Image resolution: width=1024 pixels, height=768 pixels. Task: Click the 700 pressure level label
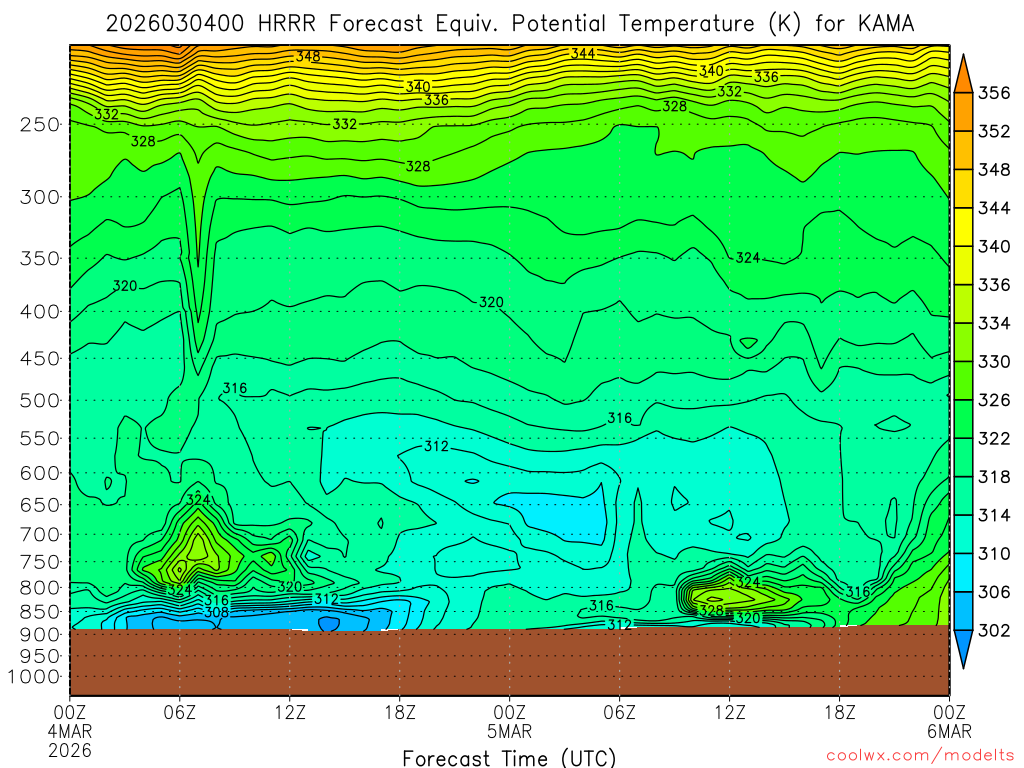(40, 534)
